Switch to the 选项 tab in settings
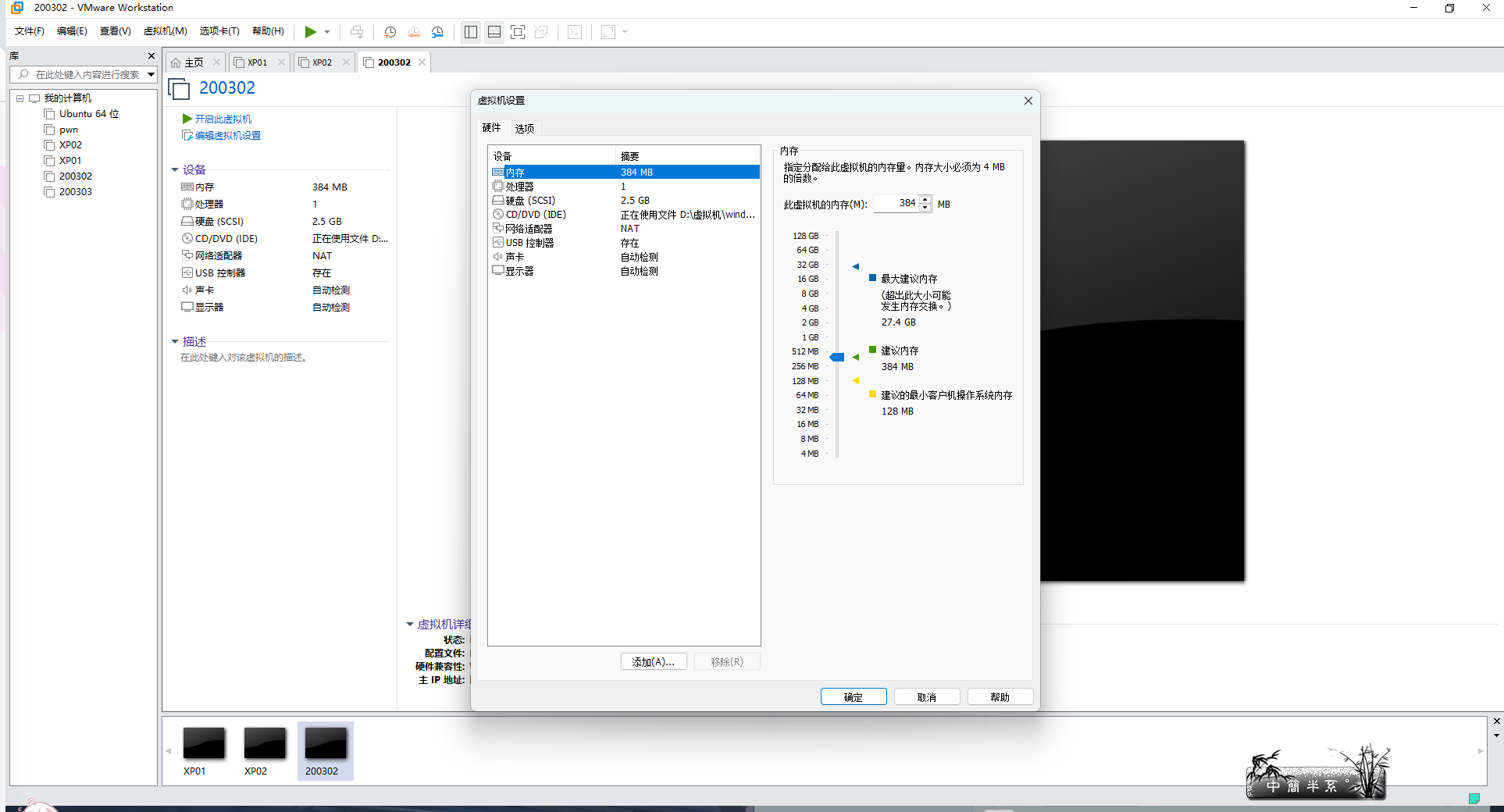 tap(524, 128)
